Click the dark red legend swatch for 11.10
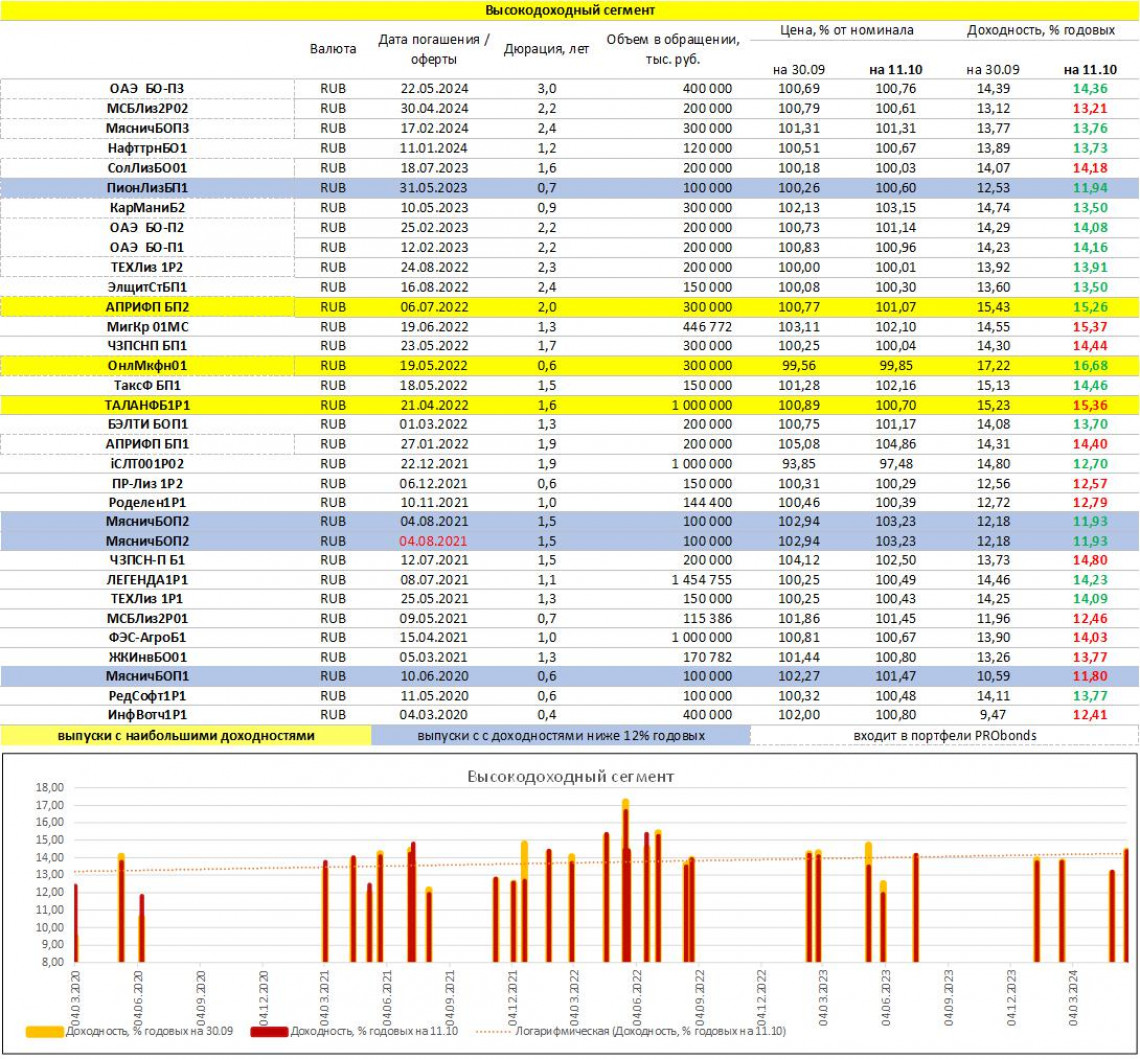The image size is (1140, 1059). (273, 1031)
